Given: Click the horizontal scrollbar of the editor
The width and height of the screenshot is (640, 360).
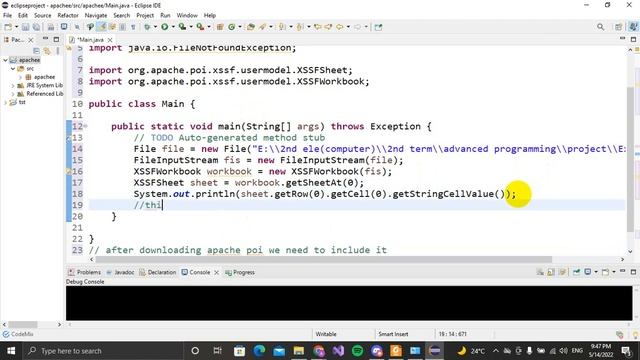Looking at the screenshot, I should pyautogui.click(x=323, y=260).
